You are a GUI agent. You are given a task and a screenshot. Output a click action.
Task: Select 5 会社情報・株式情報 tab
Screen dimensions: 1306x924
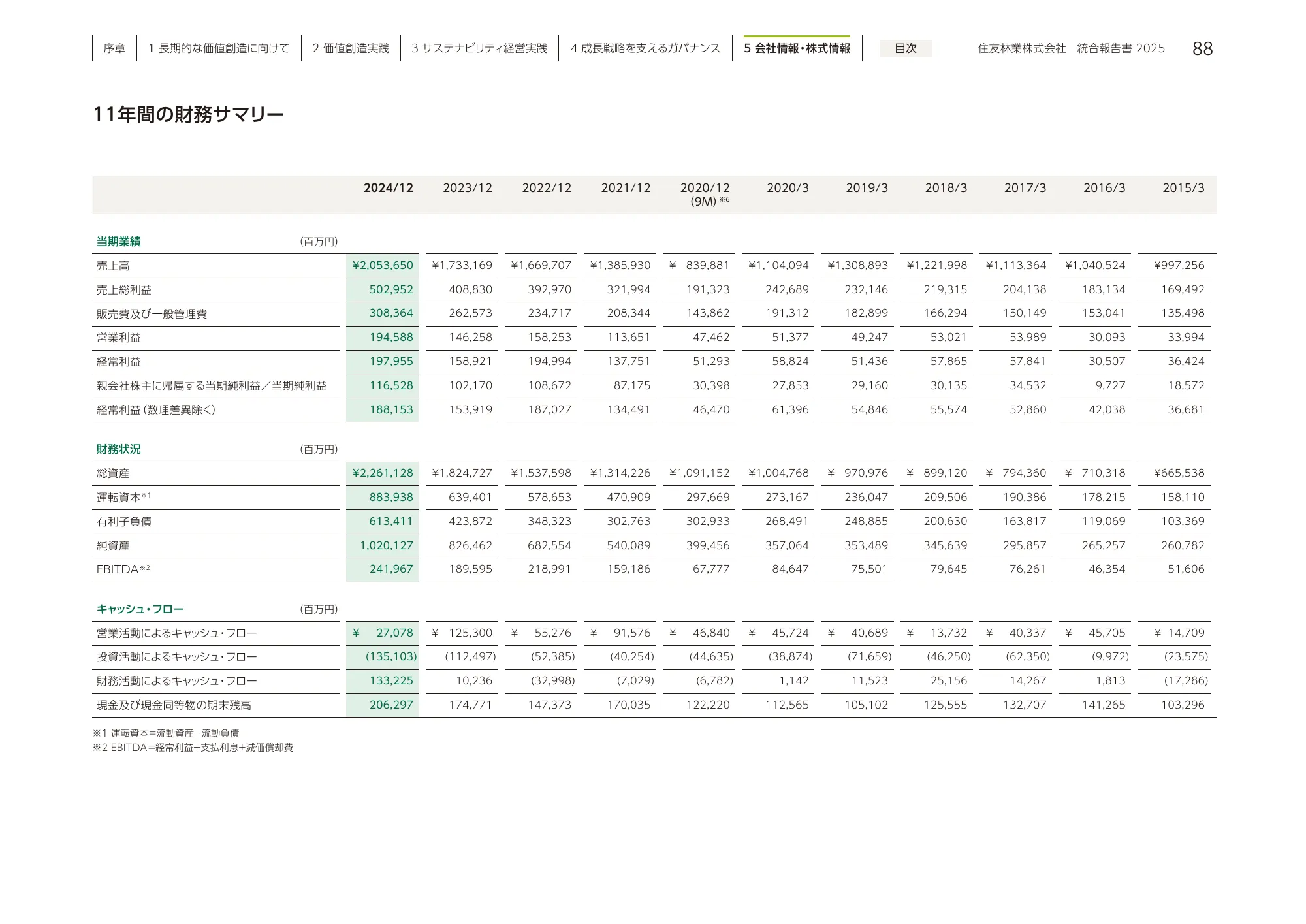pyautogui.click(x=798, y=48)
